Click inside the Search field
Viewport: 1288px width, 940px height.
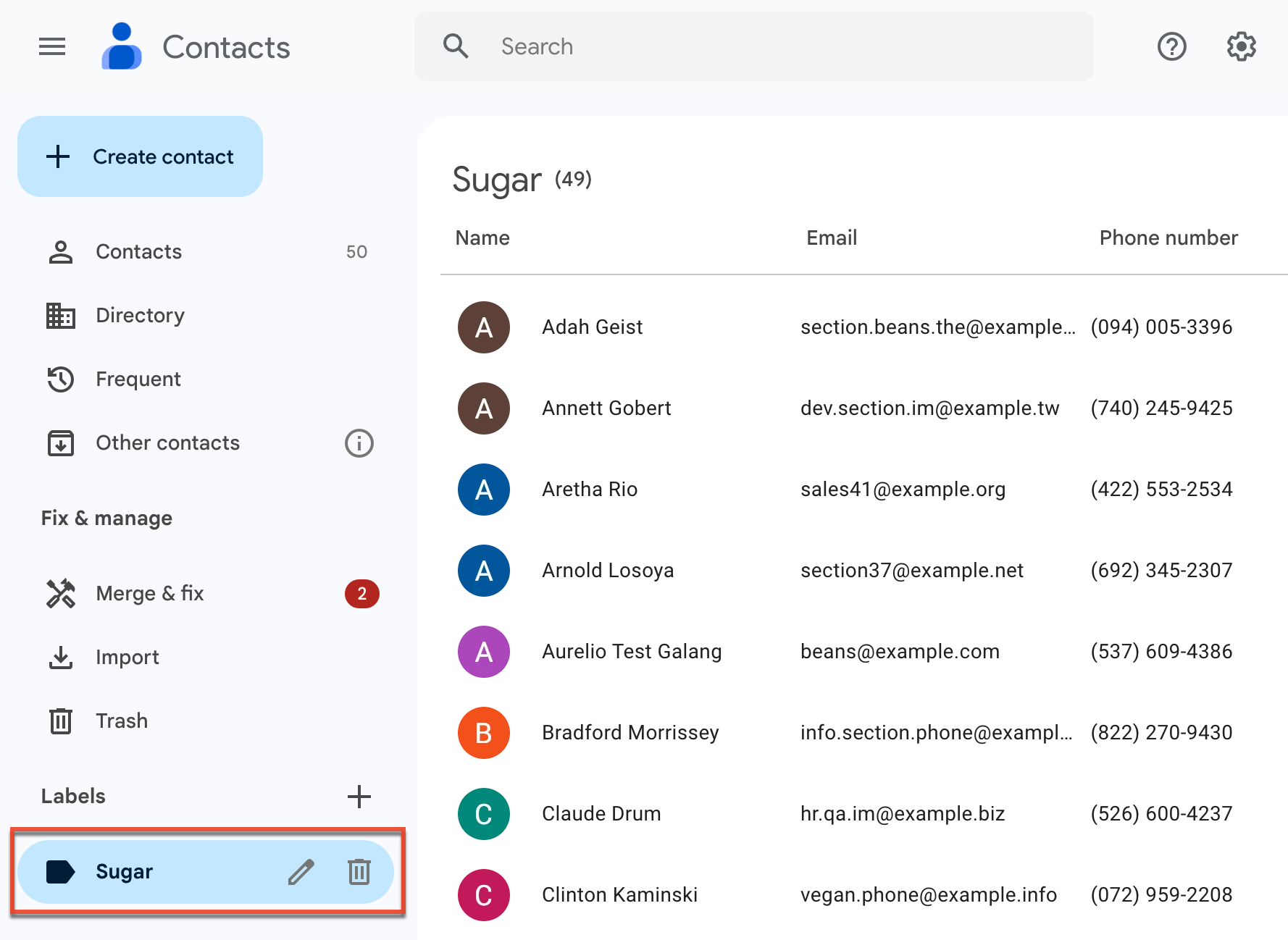[724, 46]
